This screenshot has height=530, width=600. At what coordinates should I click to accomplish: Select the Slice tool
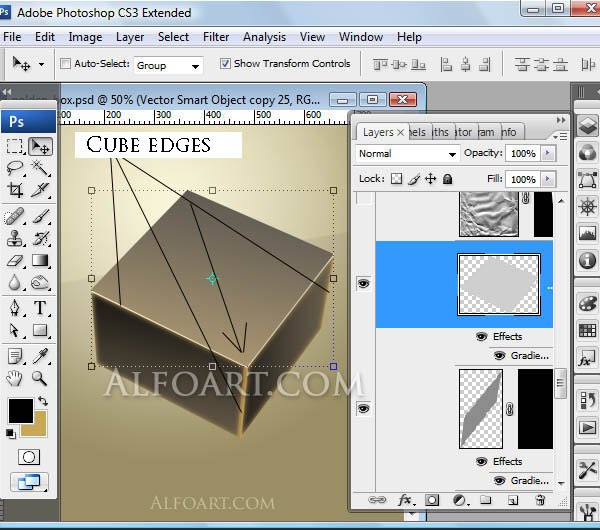(x=40, y=190)
